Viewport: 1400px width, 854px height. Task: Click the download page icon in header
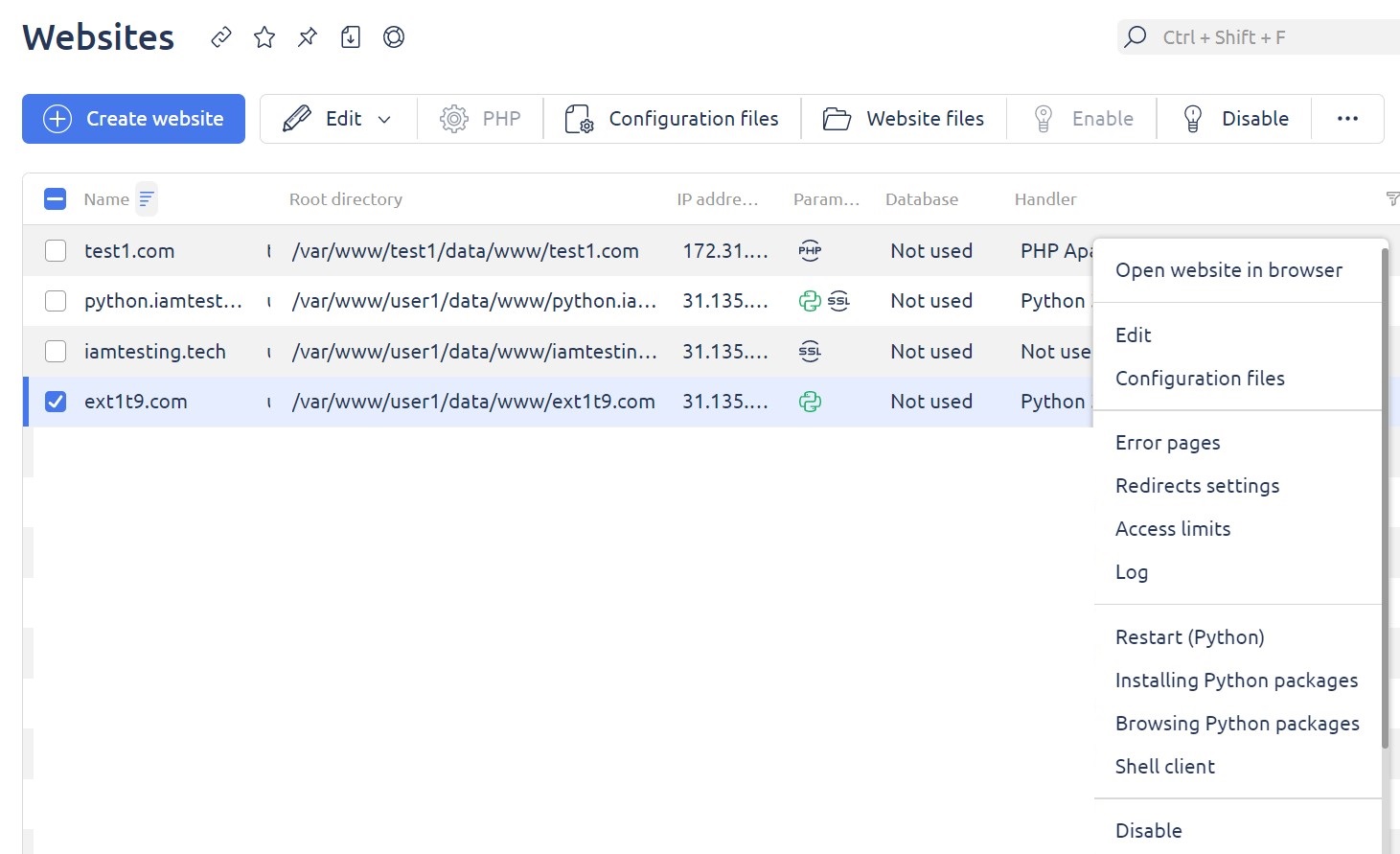coord(351,37)
